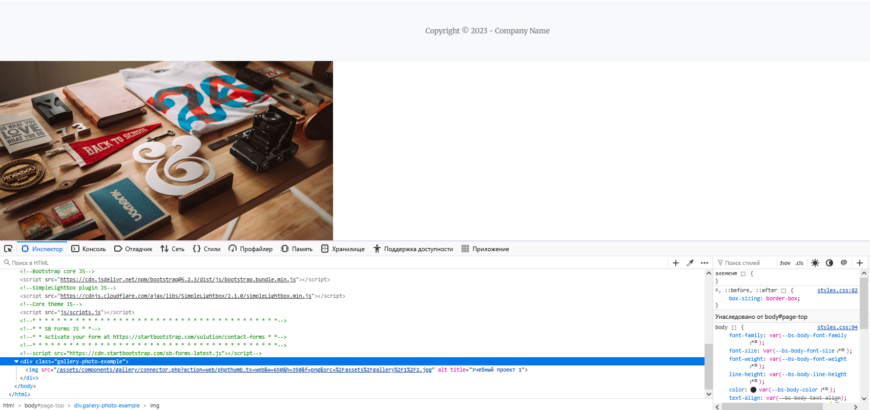Click the box-sizing property name
Screen dimensions: 870x410
(745, 298)
